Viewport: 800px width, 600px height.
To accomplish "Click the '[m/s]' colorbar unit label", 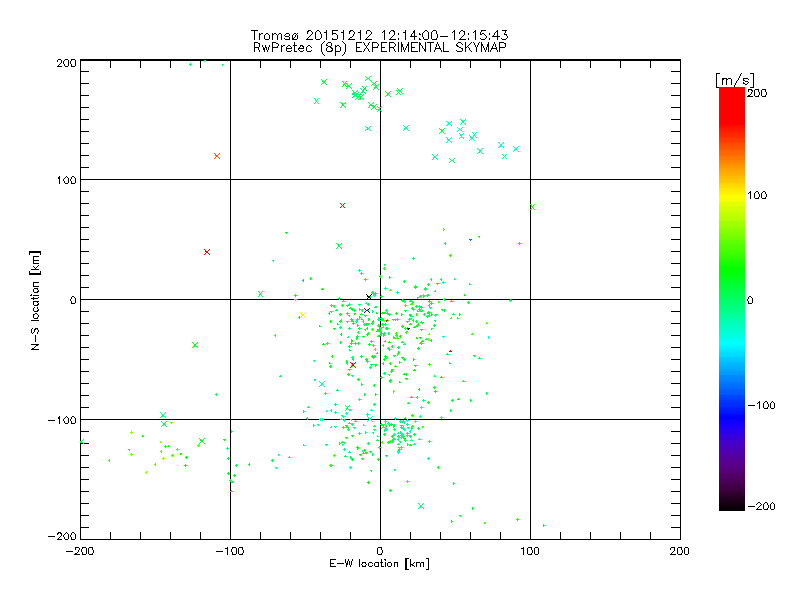I will click(x=734, y=80).
